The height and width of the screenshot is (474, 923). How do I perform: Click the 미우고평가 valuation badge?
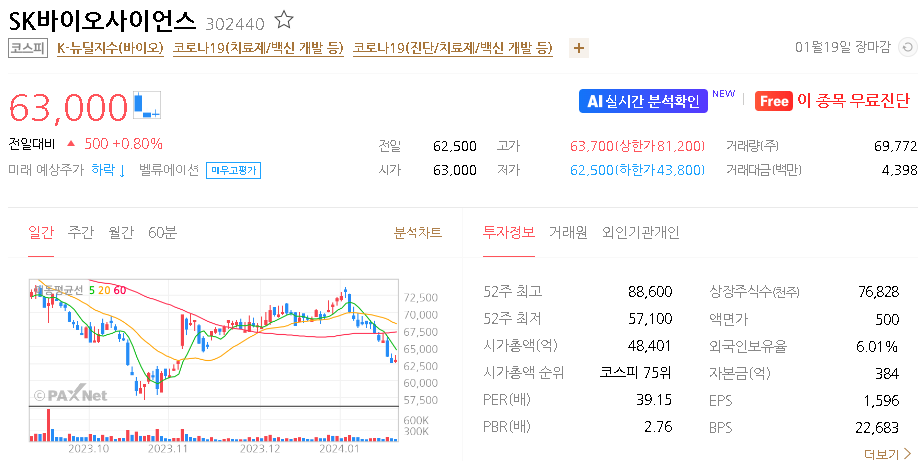coord(234,171)
